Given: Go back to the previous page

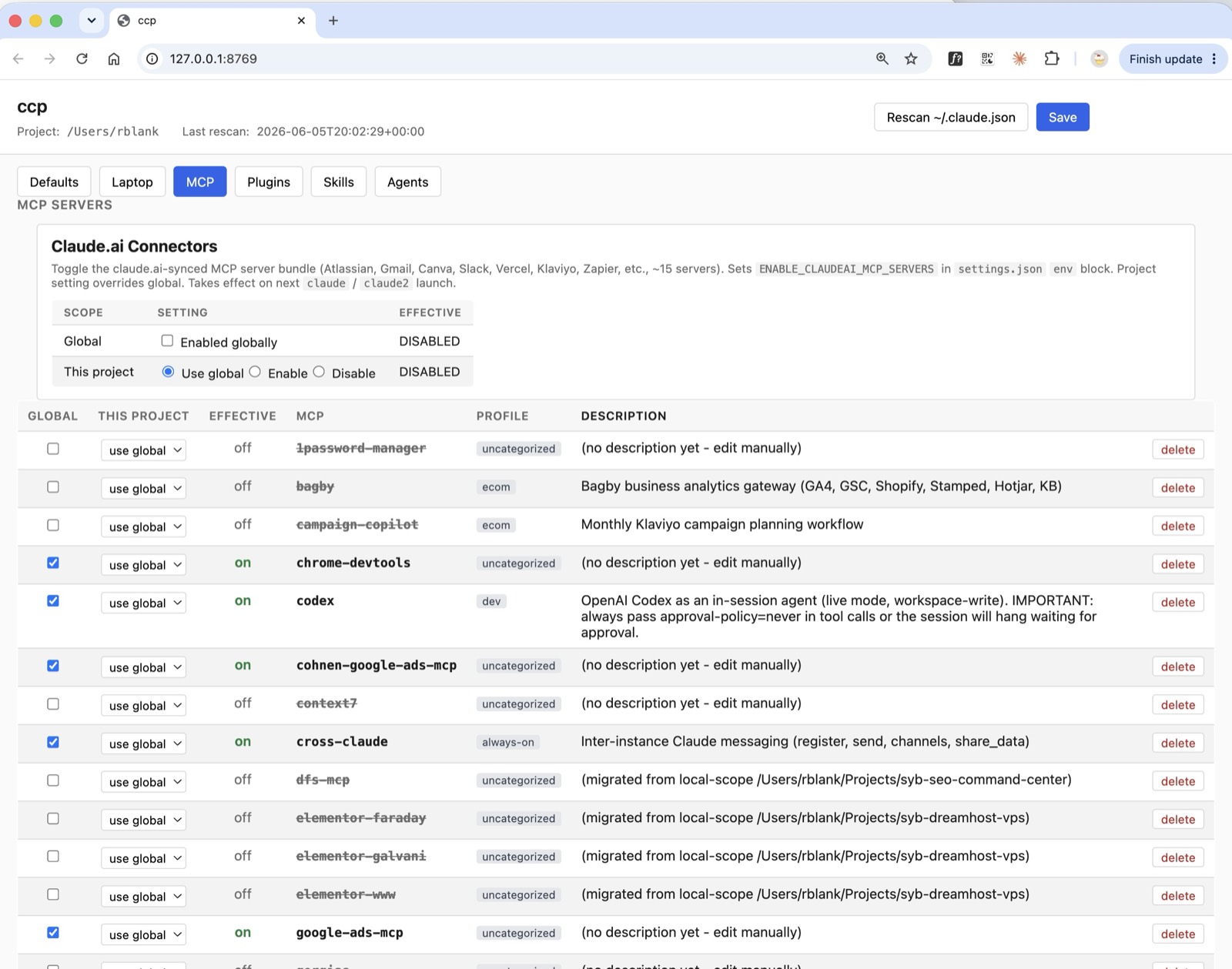Looking at the screenshot, I should [18, 58].
